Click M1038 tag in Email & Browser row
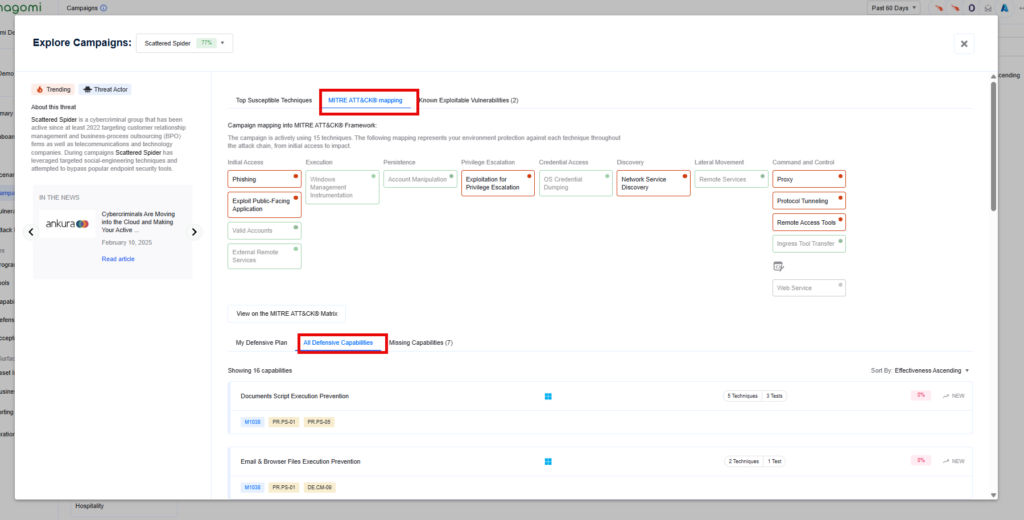The width and height of the screenshot is (1024, 520). coord(252,487)
